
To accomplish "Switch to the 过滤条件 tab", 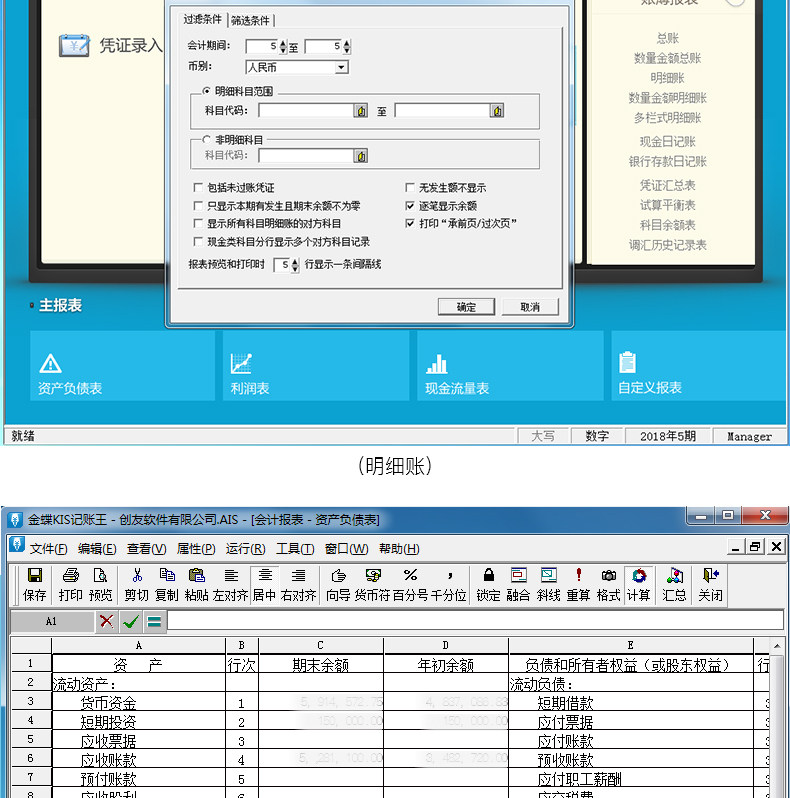I will tap(203, 19).
